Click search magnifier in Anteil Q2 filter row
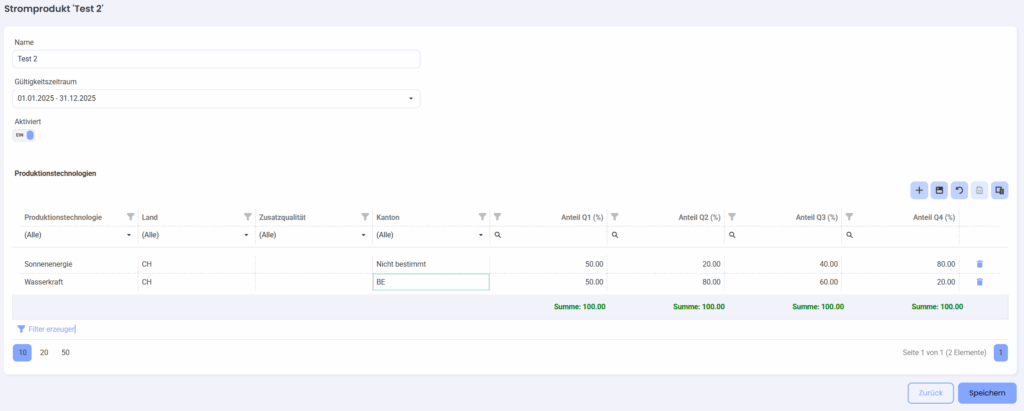The width and height of the screenshot is (1024, 411). pyautogui.click(x=615, y=235)
